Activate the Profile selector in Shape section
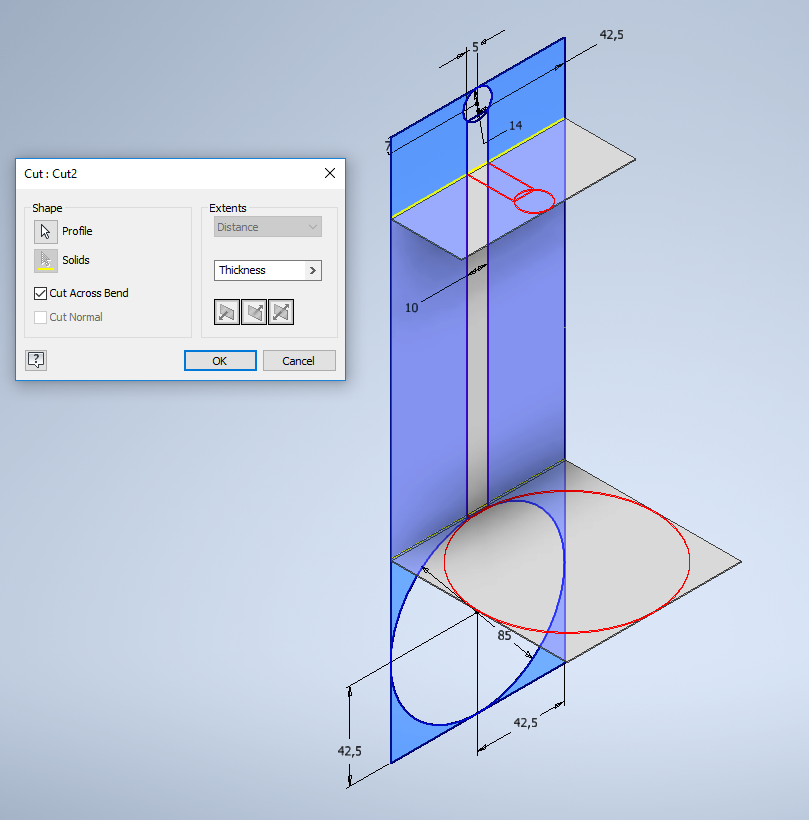 [x=44, y=231]
